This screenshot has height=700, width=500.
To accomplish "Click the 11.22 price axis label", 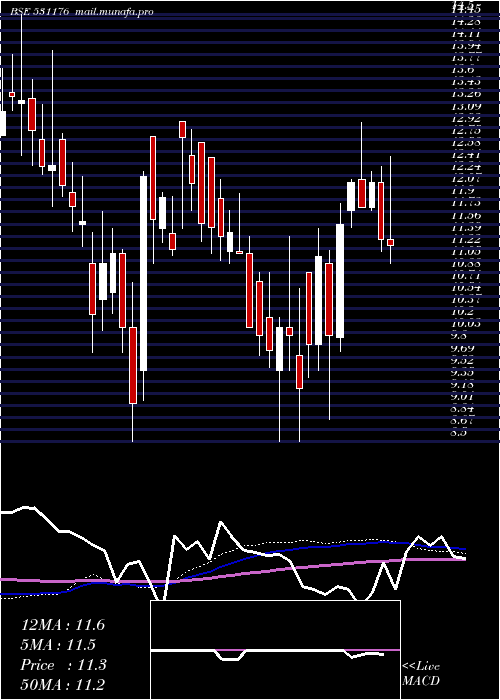I will point(467,240).
